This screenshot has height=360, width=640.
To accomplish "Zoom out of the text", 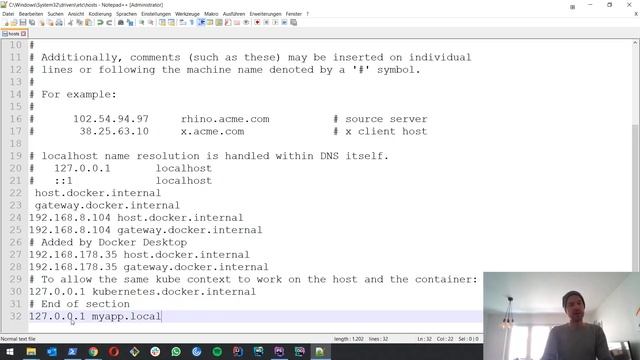I will (151, 22).
